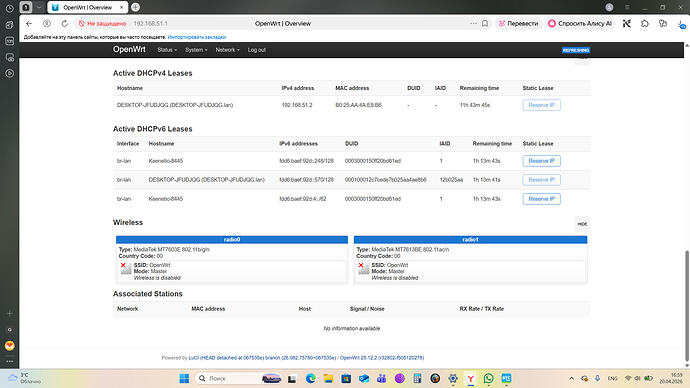690x388 pixels.
Task: Click the Не защищено security indicator
Action: 102,23
